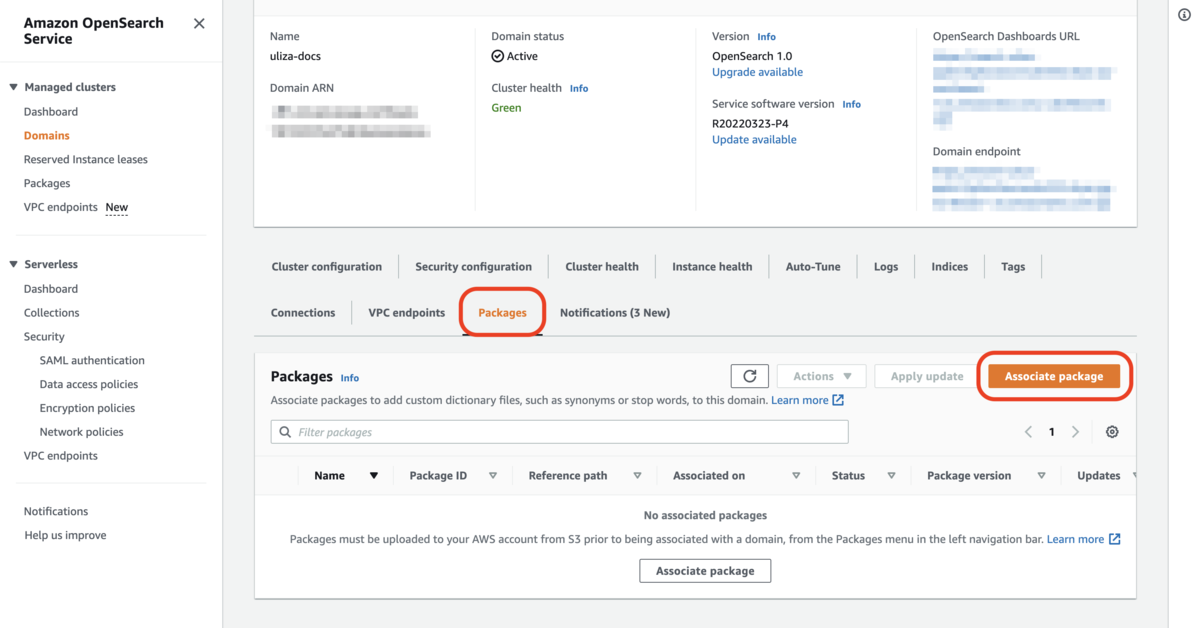The width and height of the screenshot is (1200, 628).
Task: Open Security under Serverless
Action: coord(44,337)
